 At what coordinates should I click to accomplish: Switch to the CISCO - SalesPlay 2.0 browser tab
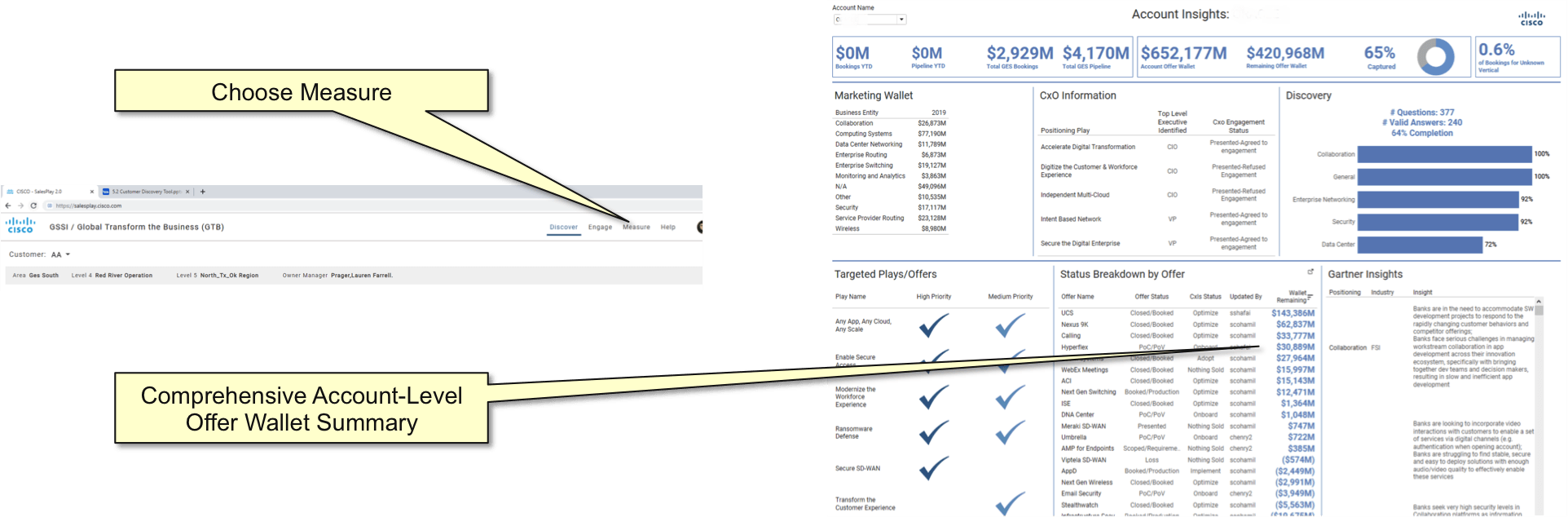tap(48, 192)
